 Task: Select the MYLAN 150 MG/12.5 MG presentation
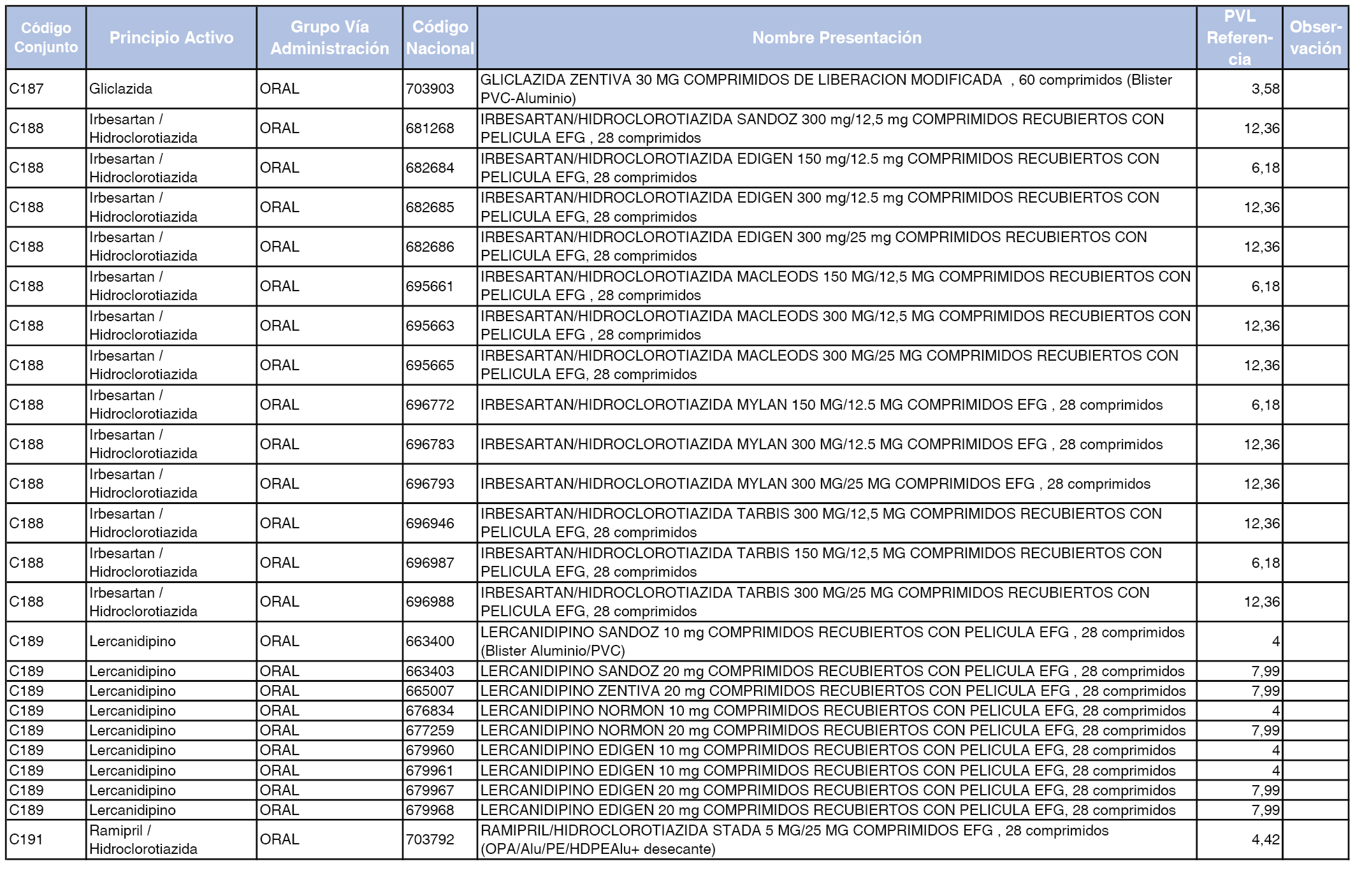point(837,405)
